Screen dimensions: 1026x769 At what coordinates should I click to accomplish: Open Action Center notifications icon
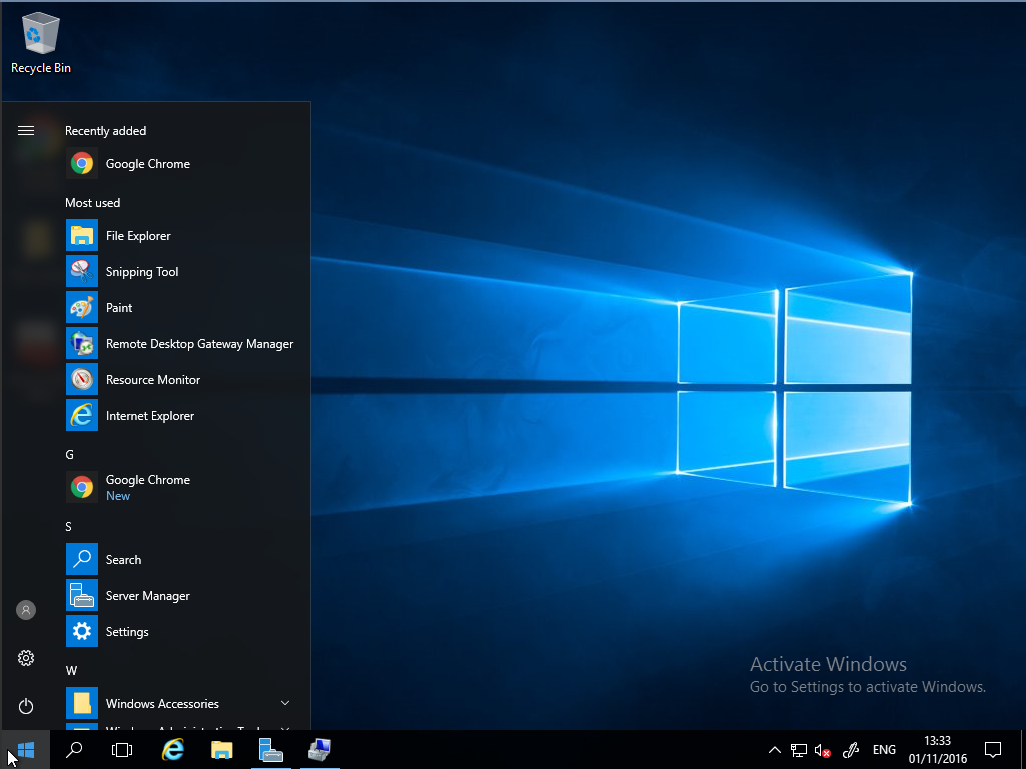point(993,750)
